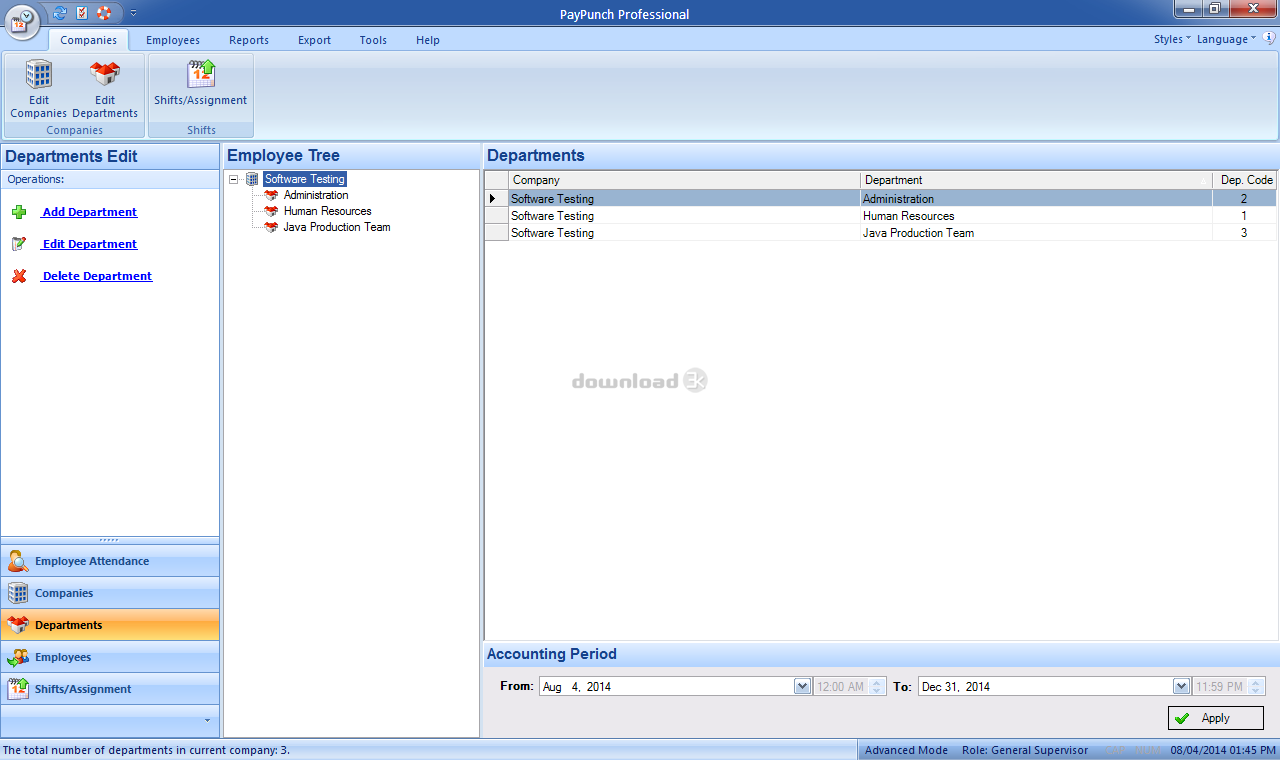The width and height of the screenshot is (1280, 760).
Task: Click the blue refresh arrows quick-access icon
Action: [60, 13]
